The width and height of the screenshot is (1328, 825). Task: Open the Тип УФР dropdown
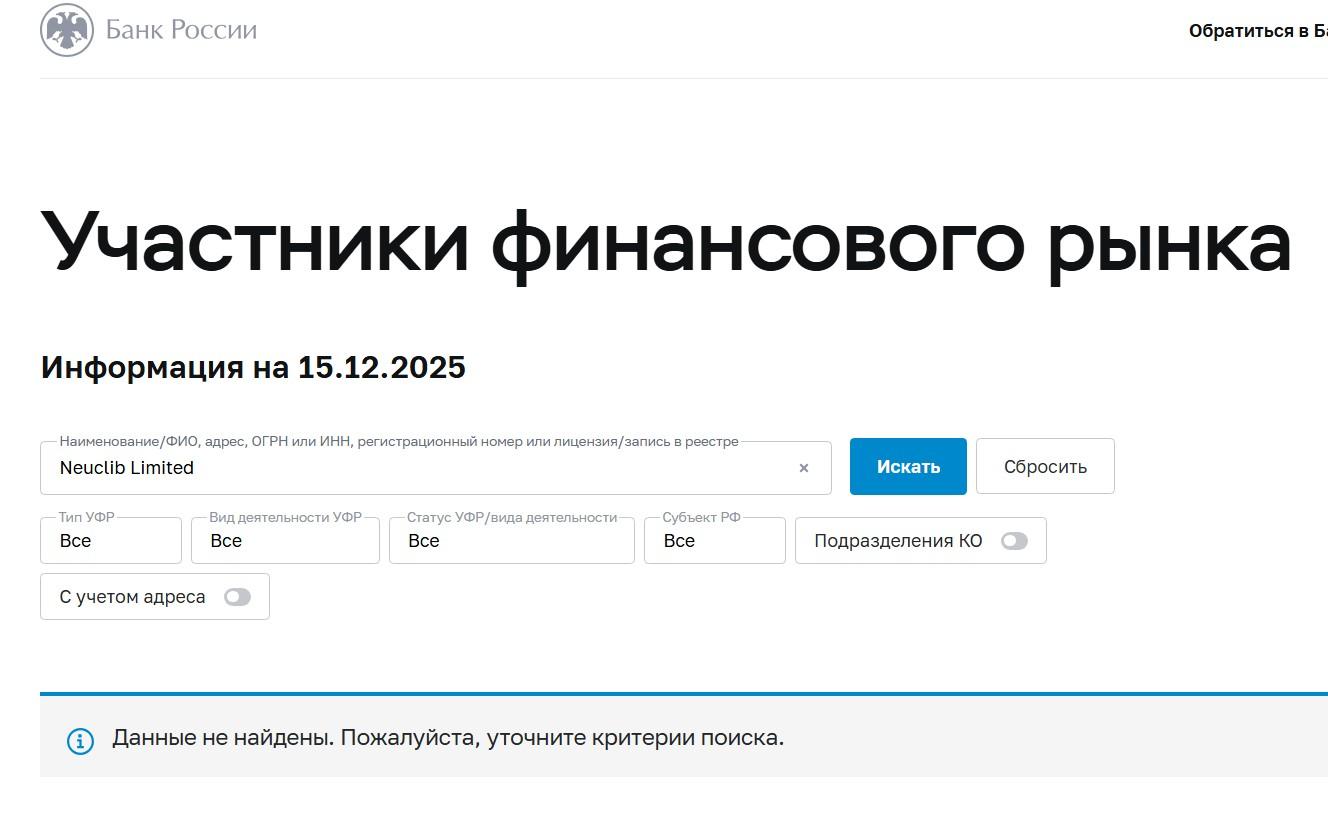[x=110, y=540]
